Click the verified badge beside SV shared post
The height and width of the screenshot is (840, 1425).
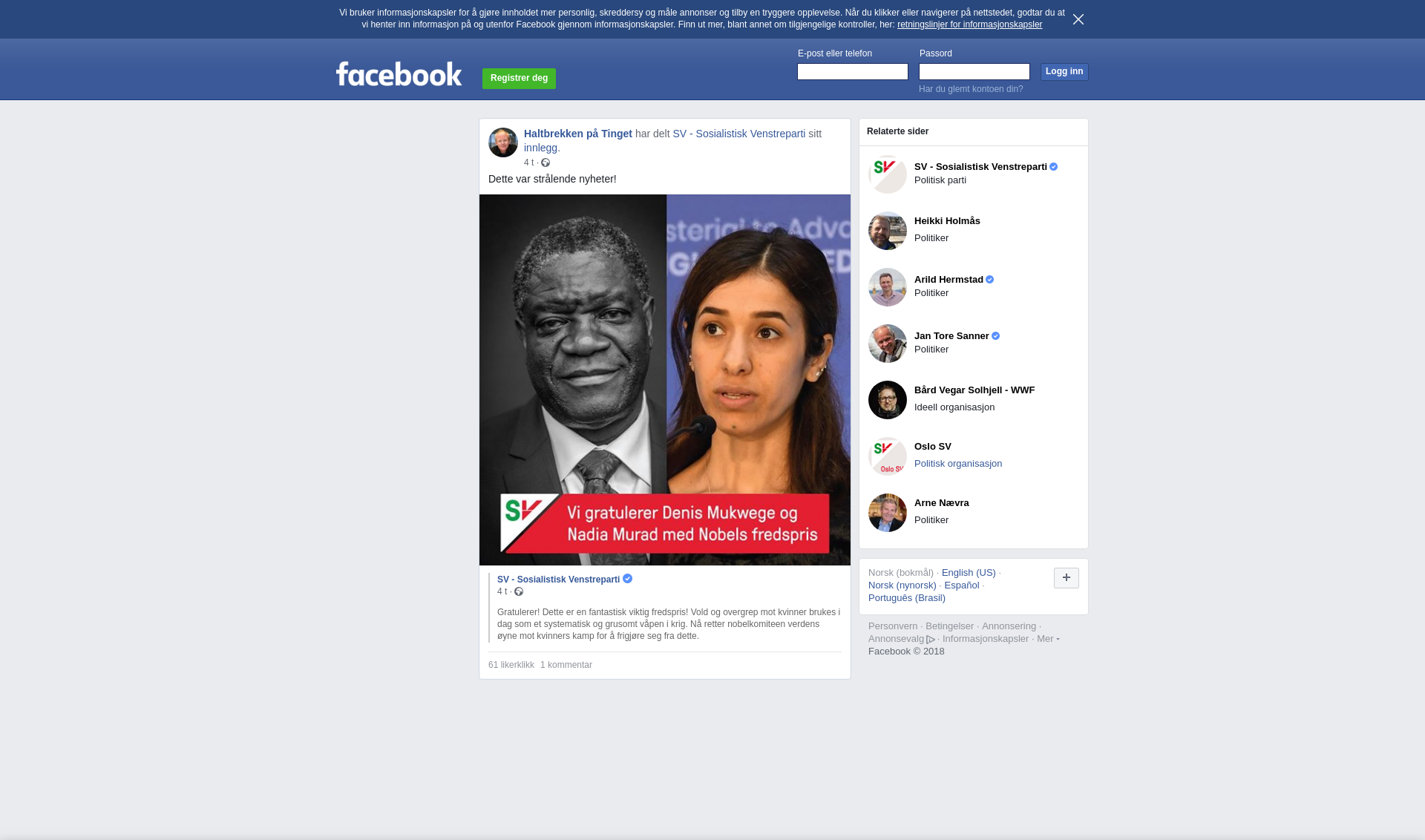coord(627,579)
